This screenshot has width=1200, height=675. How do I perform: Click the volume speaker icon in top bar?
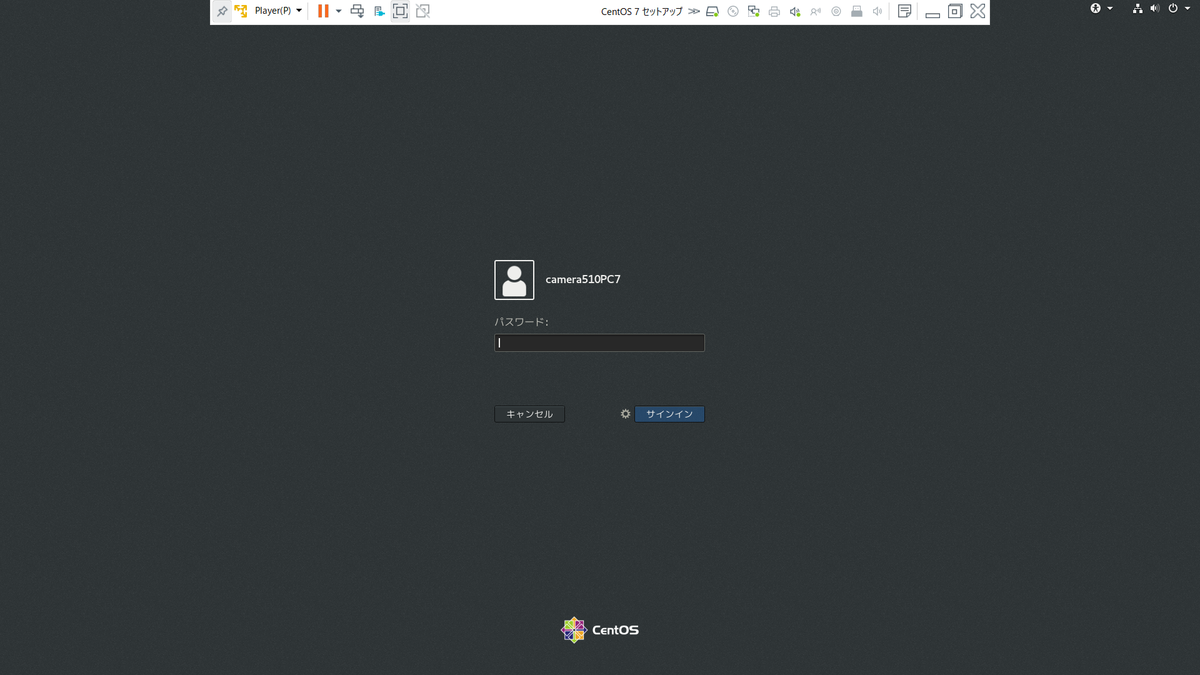point(1155,8)
